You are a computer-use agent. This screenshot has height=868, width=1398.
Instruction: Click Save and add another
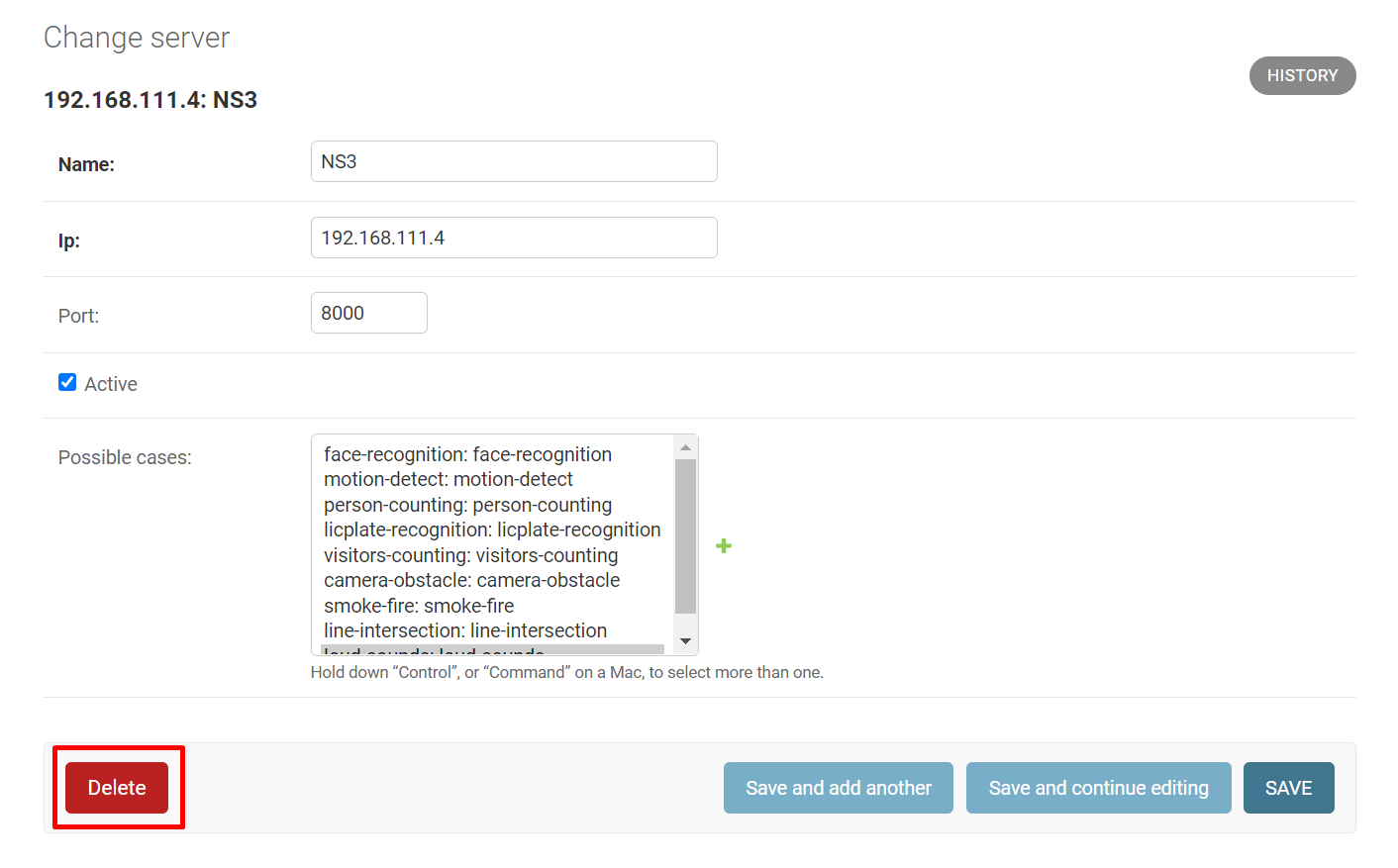838,788
